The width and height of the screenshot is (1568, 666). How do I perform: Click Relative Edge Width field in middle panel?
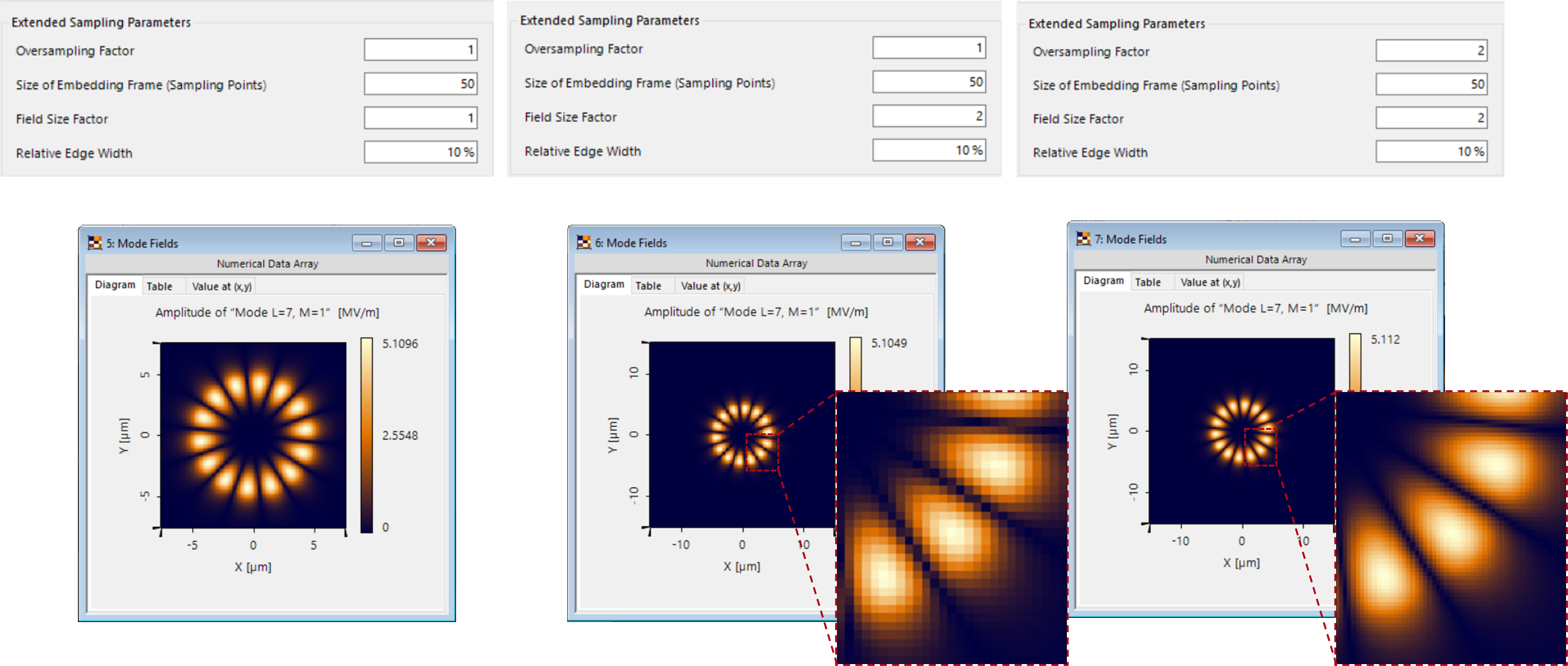pos(929,151)
